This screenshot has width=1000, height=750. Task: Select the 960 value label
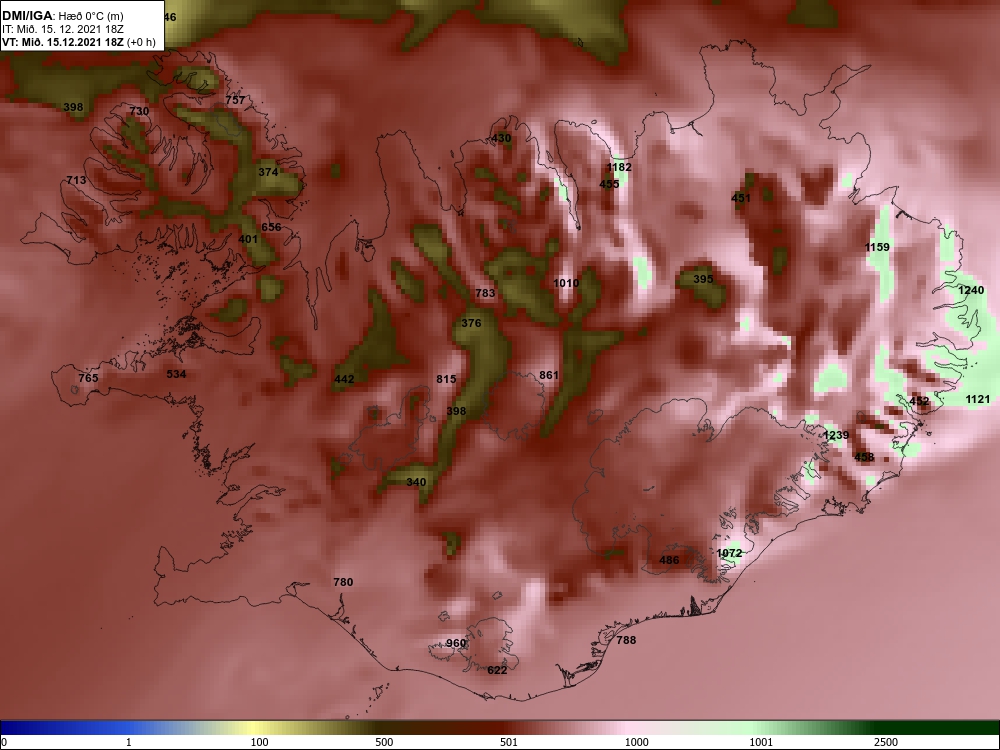(456, 643)
